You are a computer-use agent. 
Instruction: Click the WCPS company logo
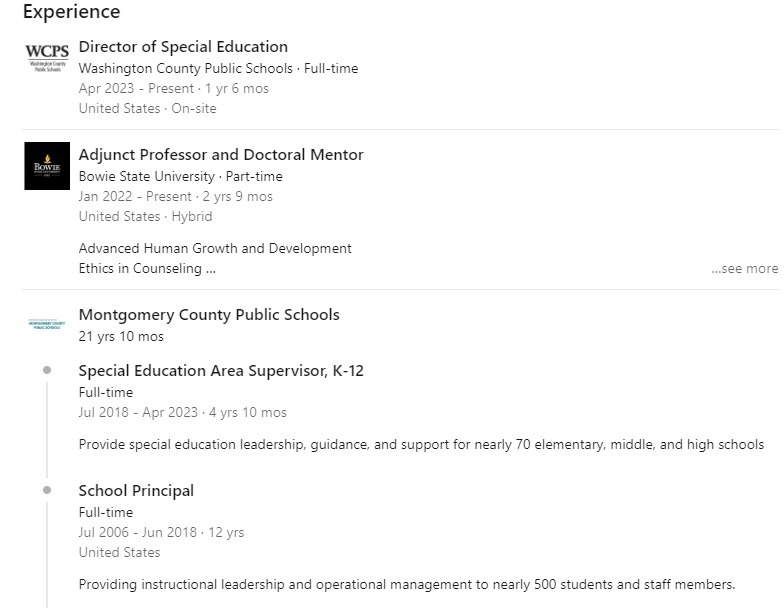click(x=47, y=58)
